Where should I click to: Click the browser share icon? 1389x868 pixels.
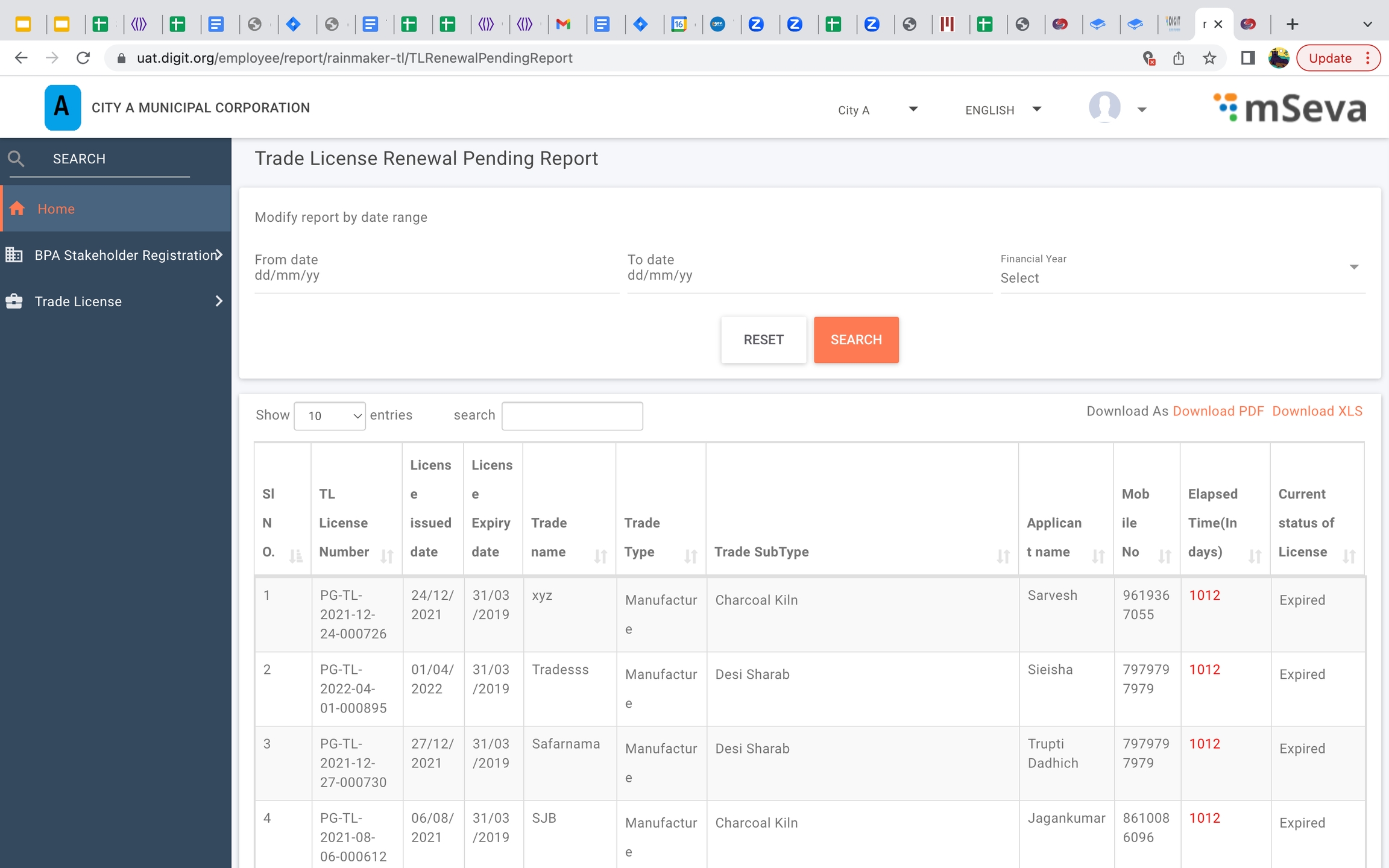(1179, 58)
